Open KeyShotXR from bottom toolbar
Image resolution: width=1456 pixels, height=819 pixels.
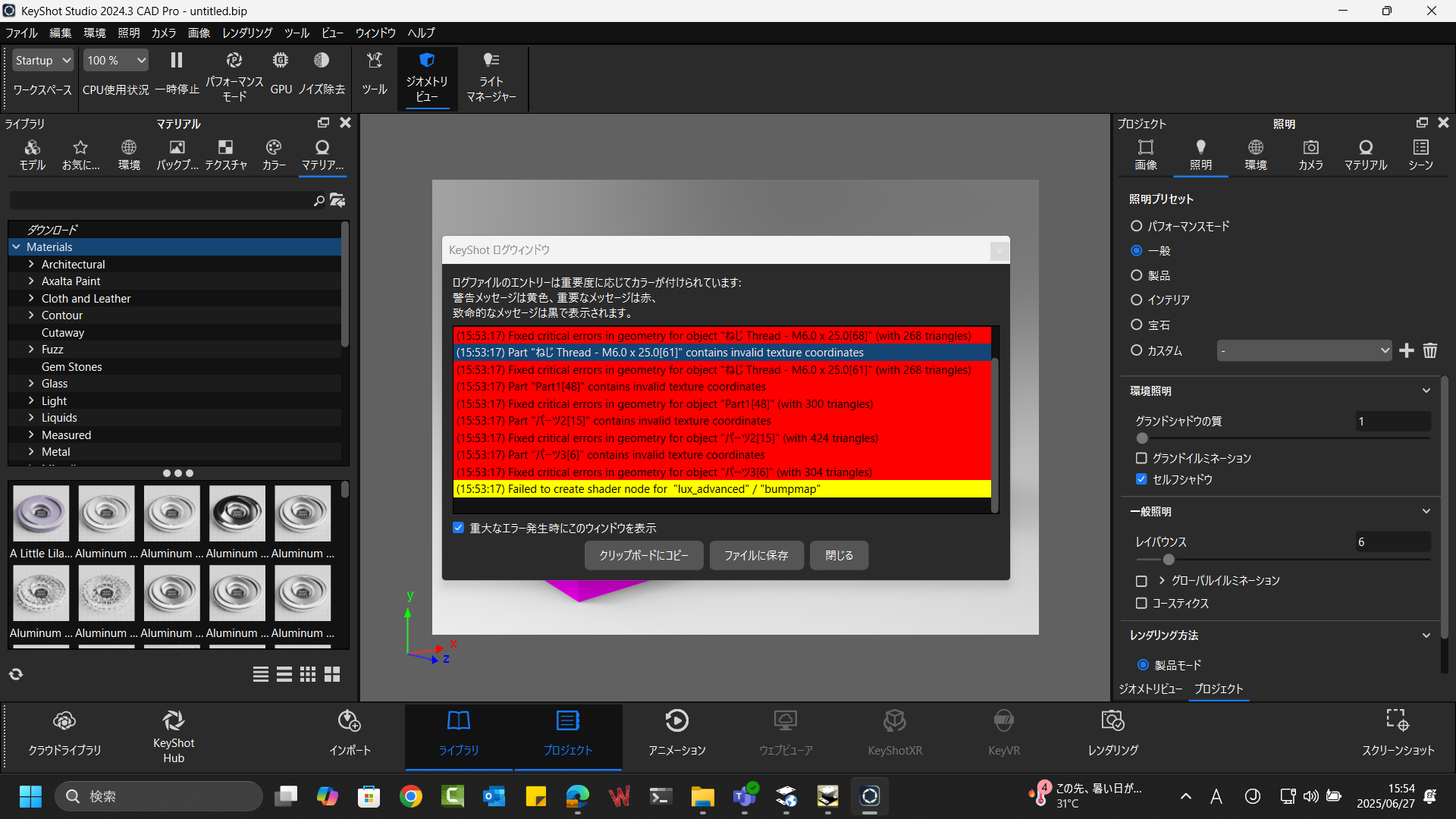[895, 734]
